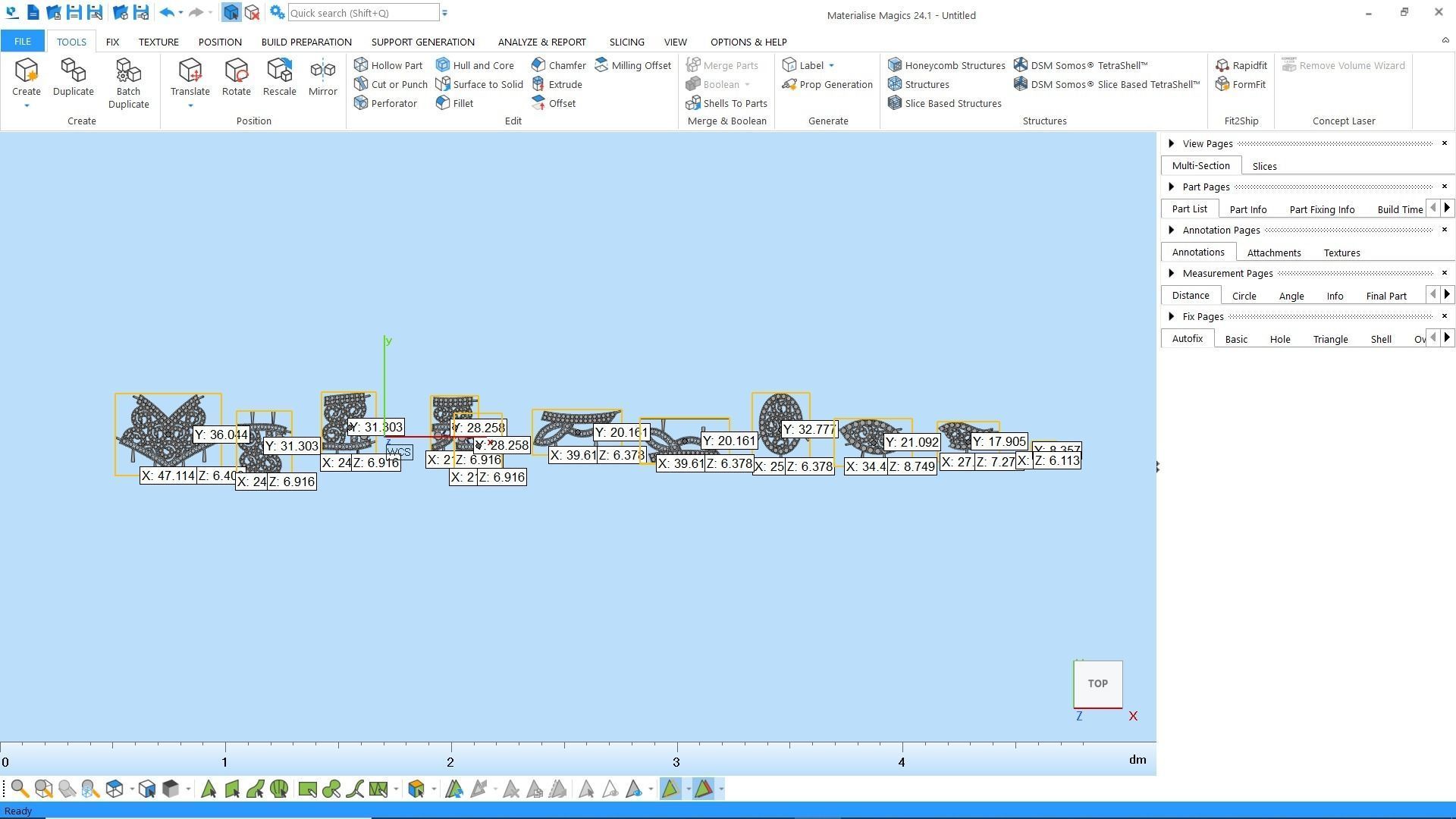Screen dimensions: 1456x819
Task: Toggle the red-green triangle display button
Action: (703, 789)
